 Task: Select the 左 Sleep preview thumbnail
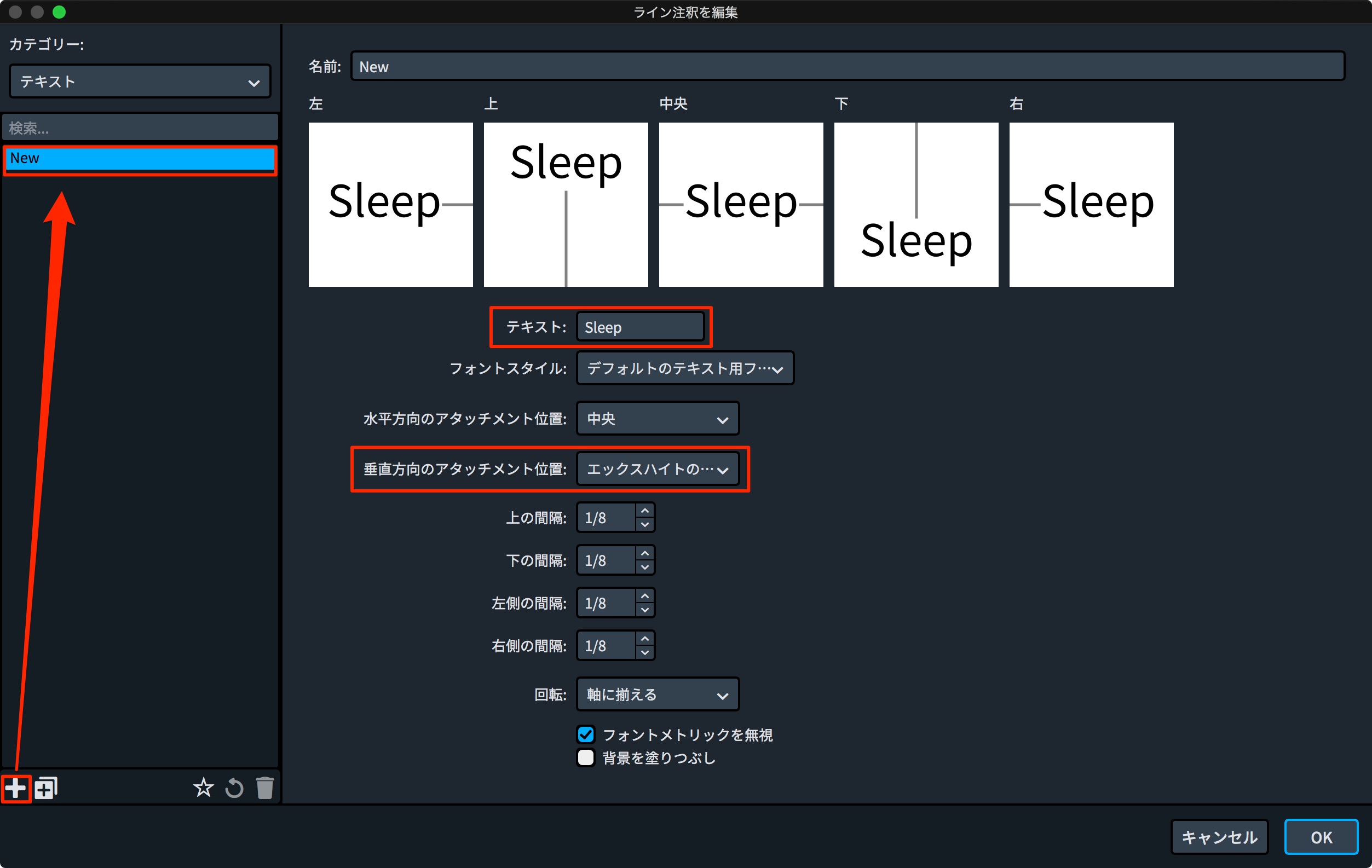pyautogui.click(x=390, y=205)
